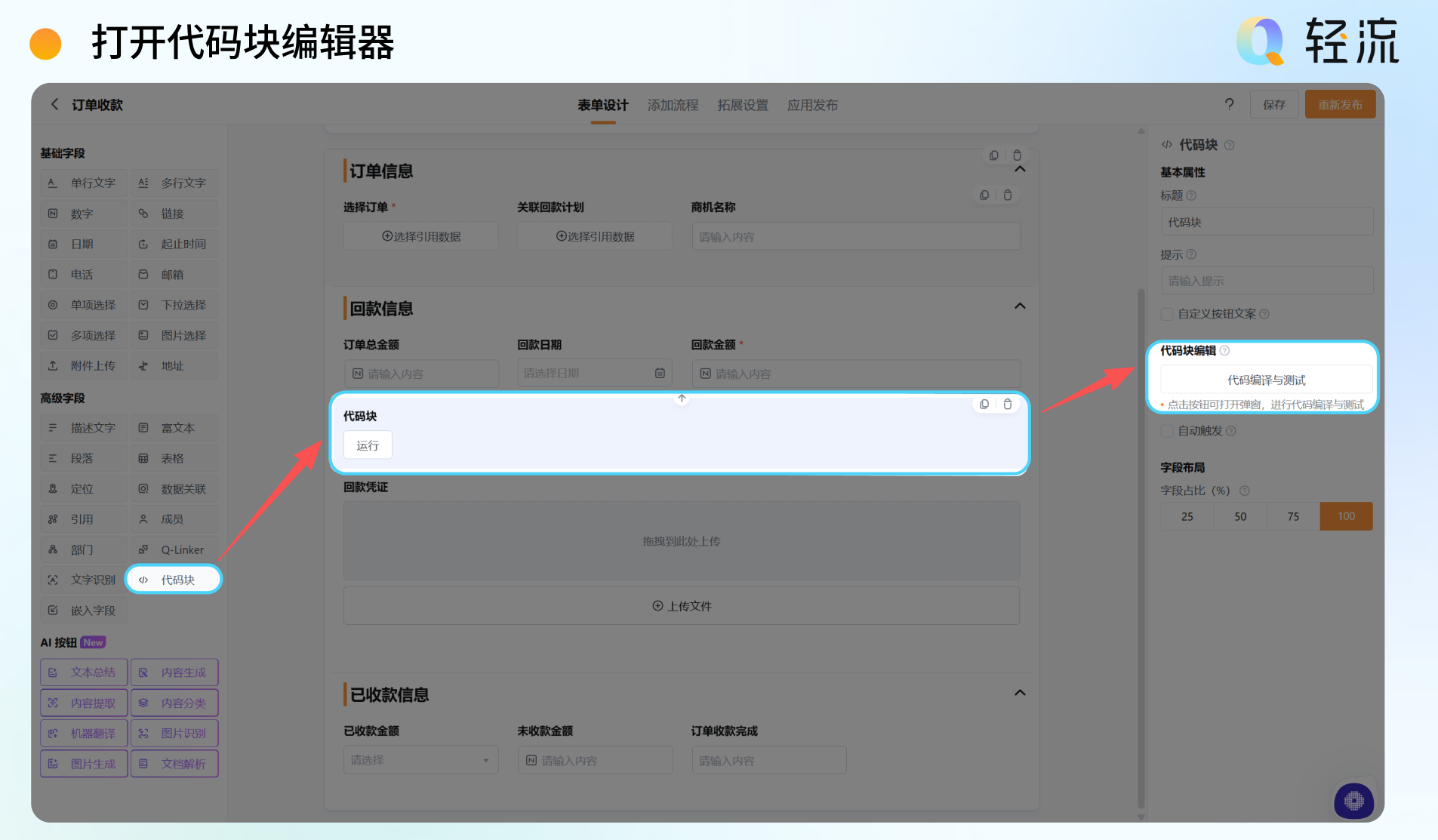Click the 未收款金额 input field

coord(595,760)
